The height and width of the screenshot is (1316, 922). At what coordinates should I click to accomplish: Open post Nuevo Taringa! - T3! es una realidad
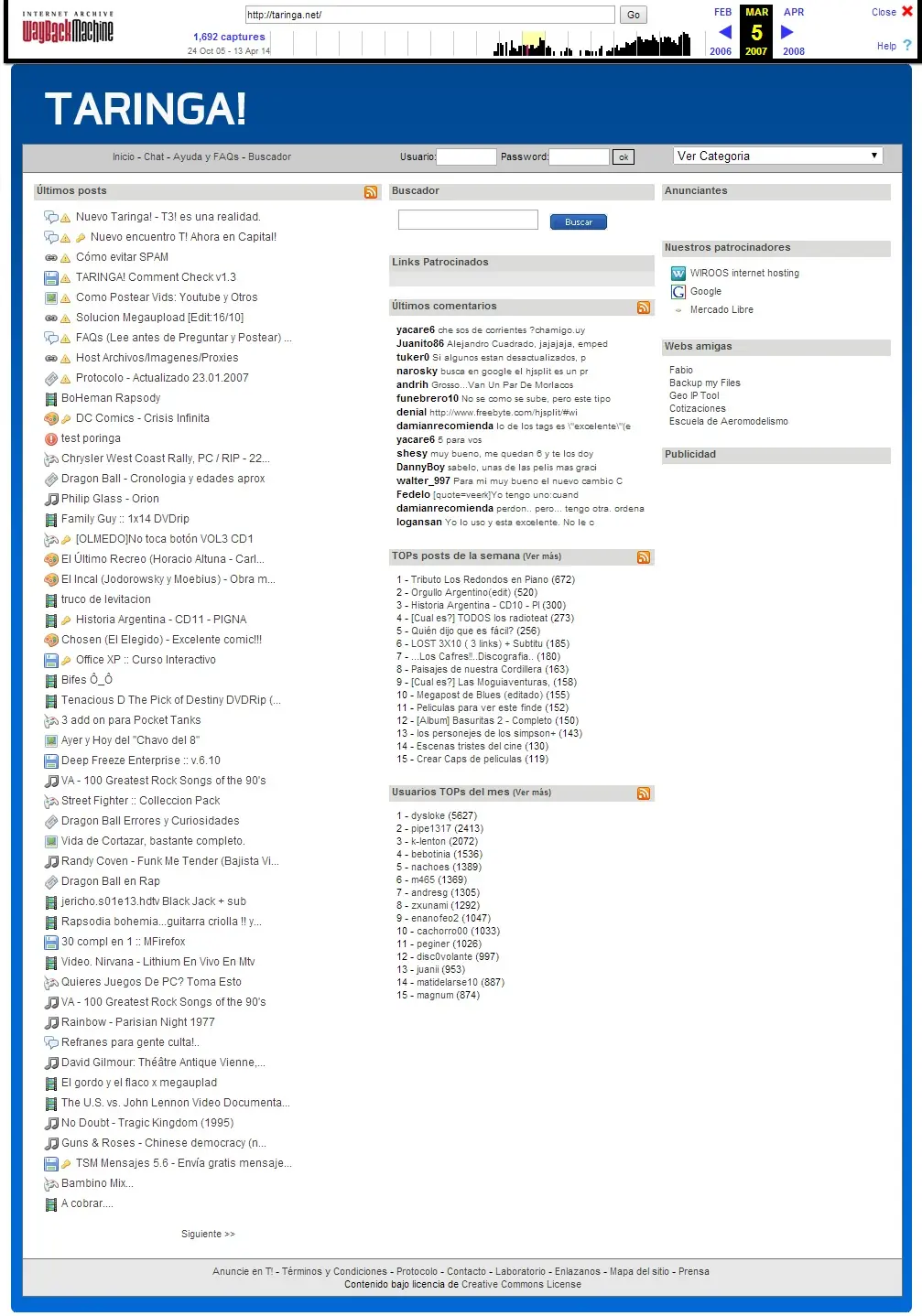pyautogui.click(x=168, y=218)
